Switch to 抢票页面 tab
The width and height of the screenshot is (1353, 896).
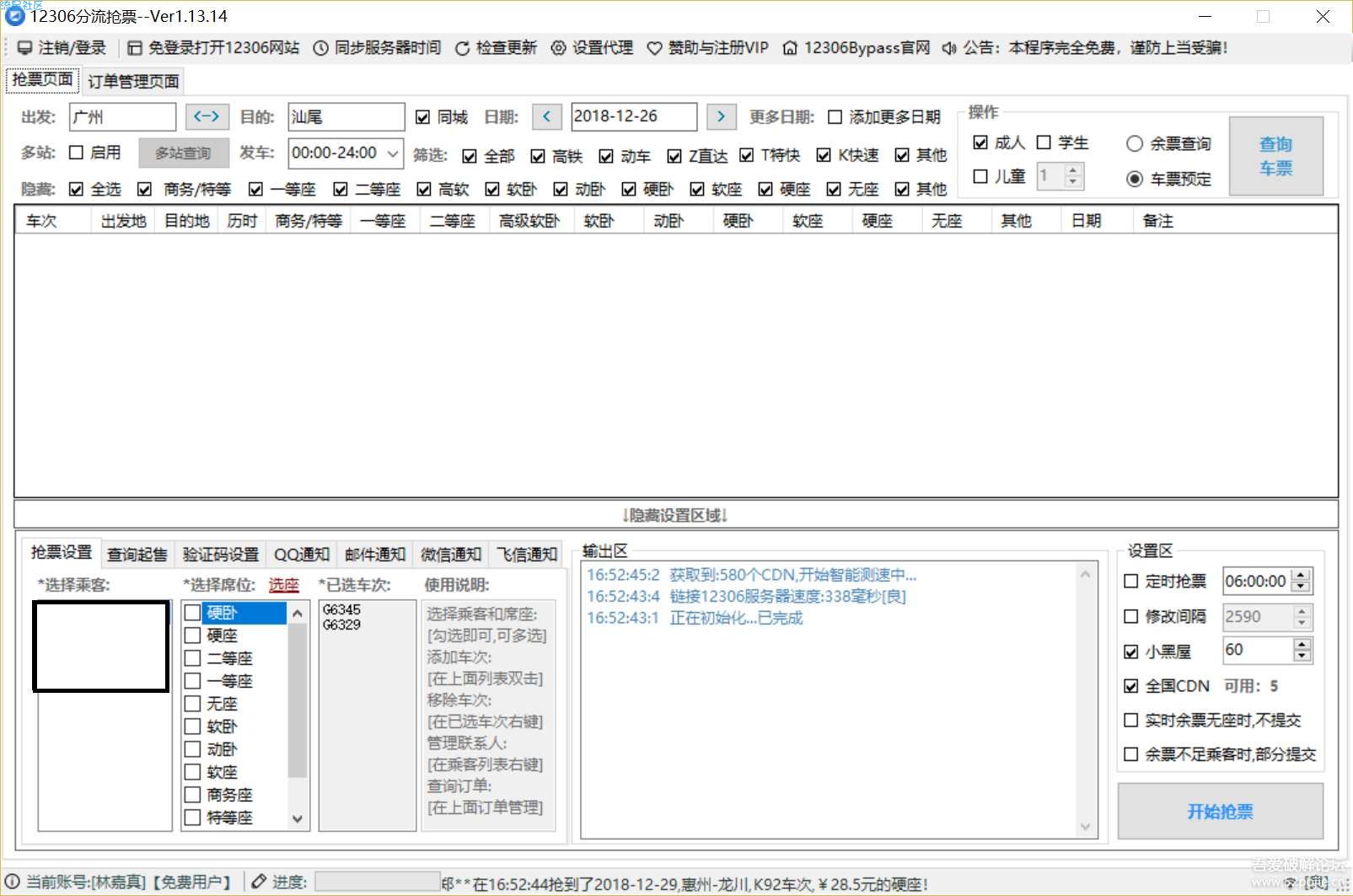42,79
